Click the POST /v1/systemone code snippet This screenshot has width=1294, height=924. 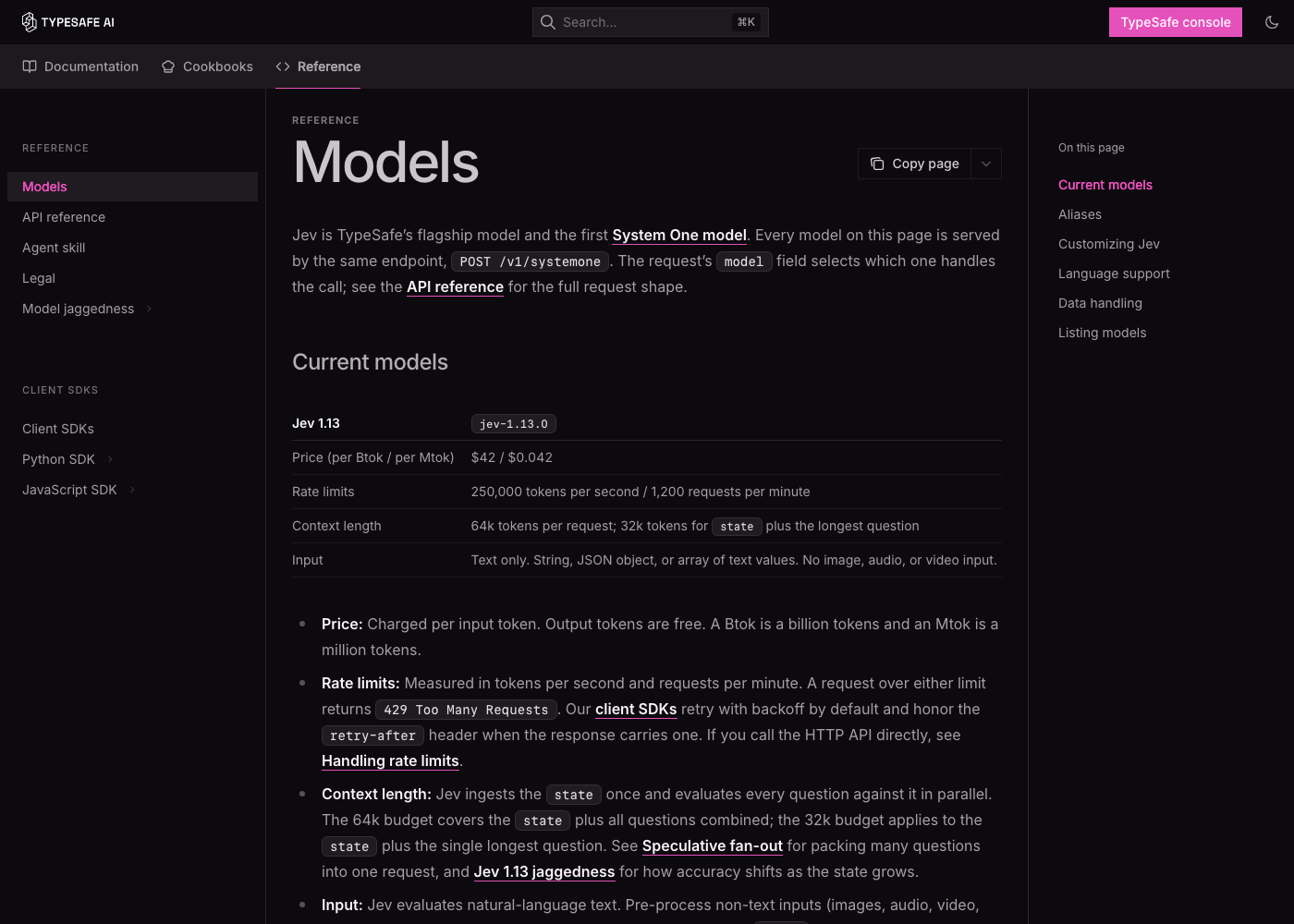[x=531, y=261]
